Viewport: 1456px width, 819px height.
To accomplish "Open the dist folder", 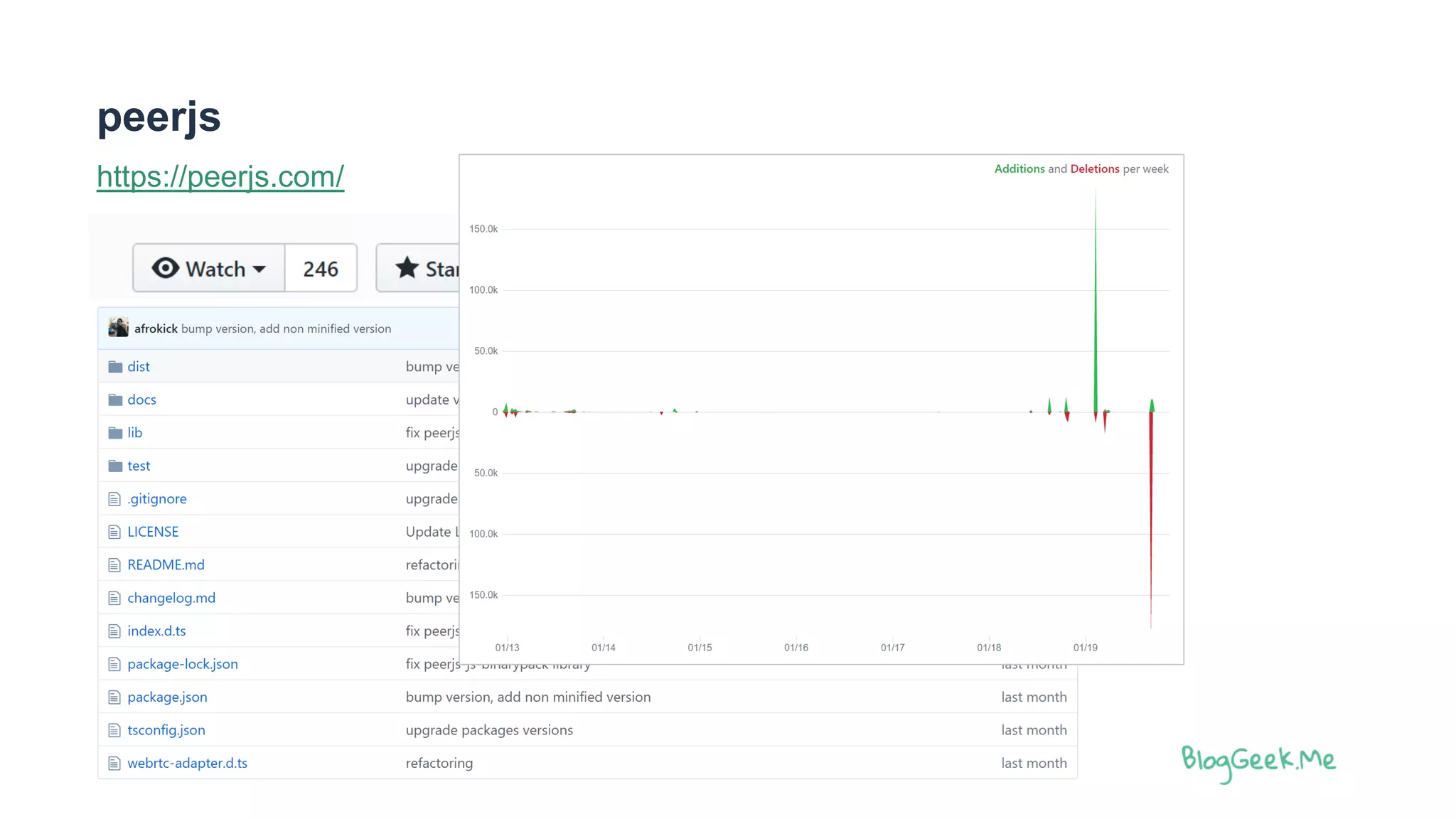I will pos(139,366).
